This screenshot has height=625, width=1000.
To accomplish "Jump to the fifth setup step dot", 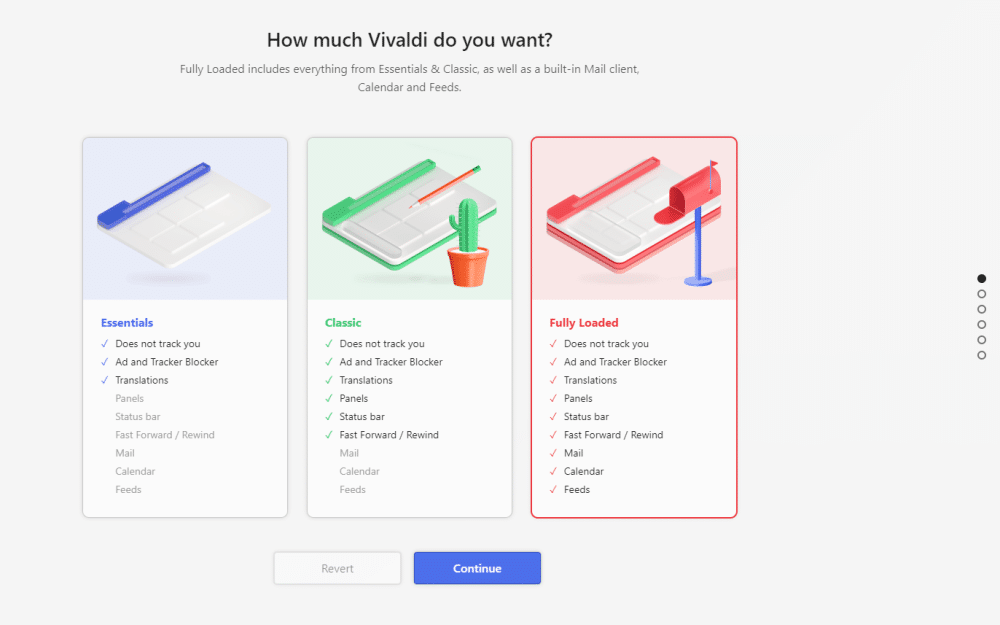I will 982,340.
